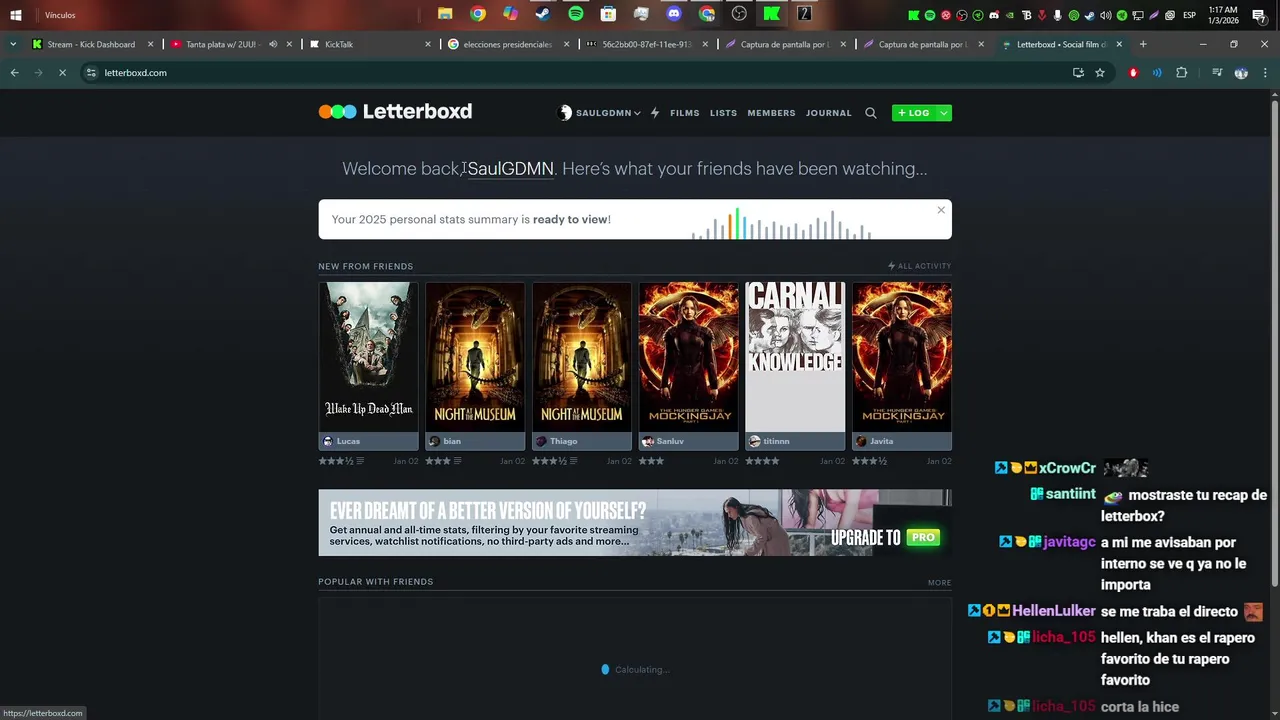The width and height of the screenshot is (1280, 720).
Task: Open the JOURNAL menu
Action: pos(829,113)
